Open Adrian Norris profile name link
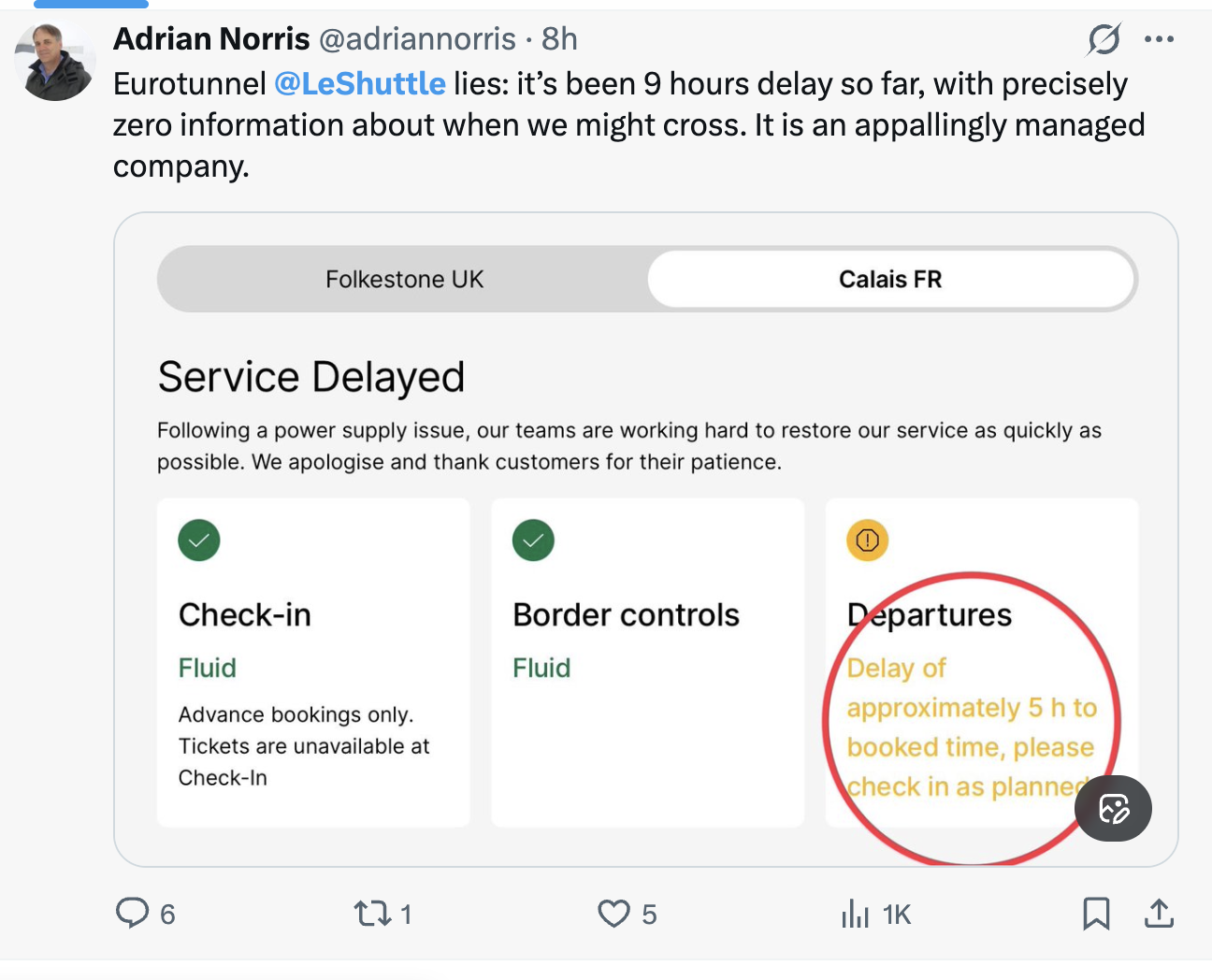The image size is (1212, 980). tap(211, 39)
